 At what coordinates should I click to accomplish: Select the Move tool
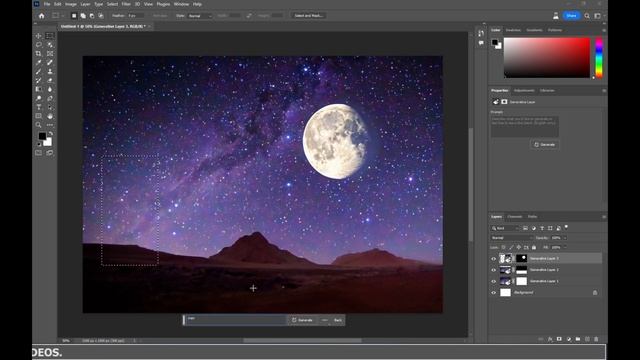pos(38,36)
